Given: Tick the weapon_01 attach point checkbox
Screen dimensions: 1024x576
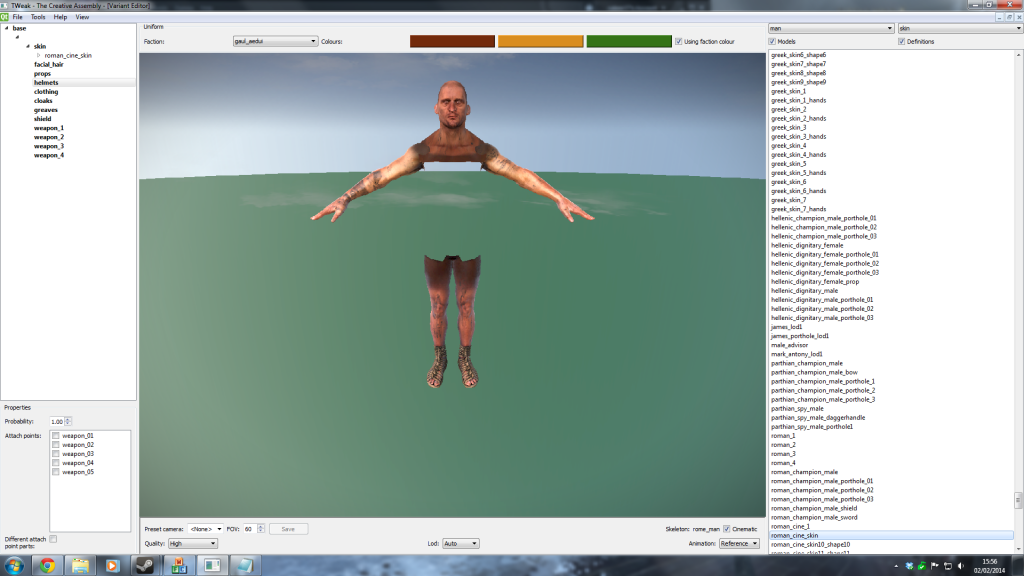Looking at the screenshot, I should pos(56,436).
